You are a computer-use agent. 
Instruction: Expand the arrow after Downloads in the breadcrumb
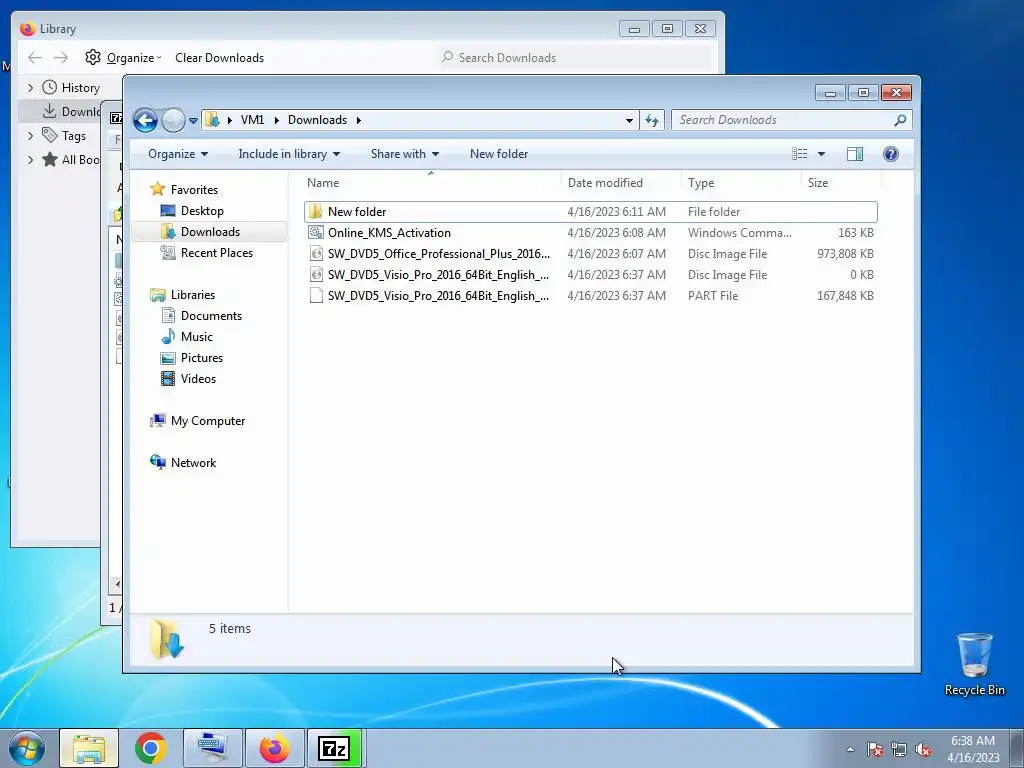click(x=359, y=120)
